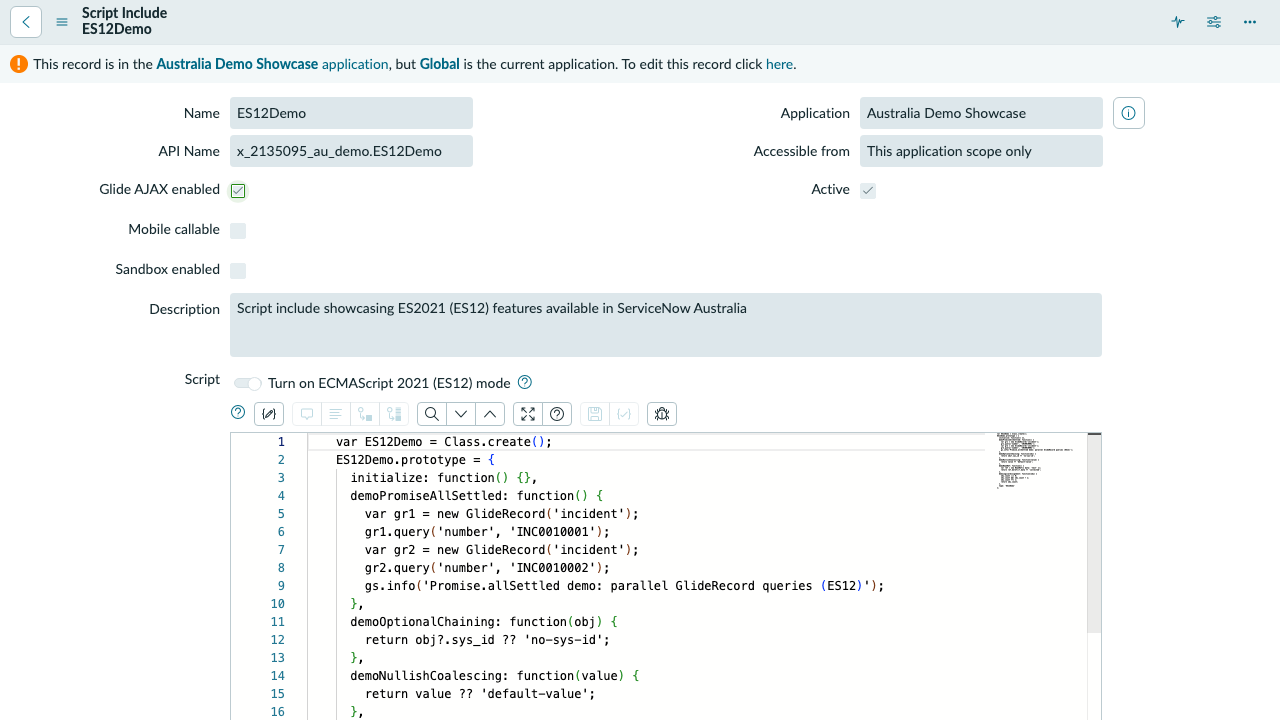This screenshot has width=1280, height=720.
Task: Open search in the script editor
Action: (x=432, y=414)
